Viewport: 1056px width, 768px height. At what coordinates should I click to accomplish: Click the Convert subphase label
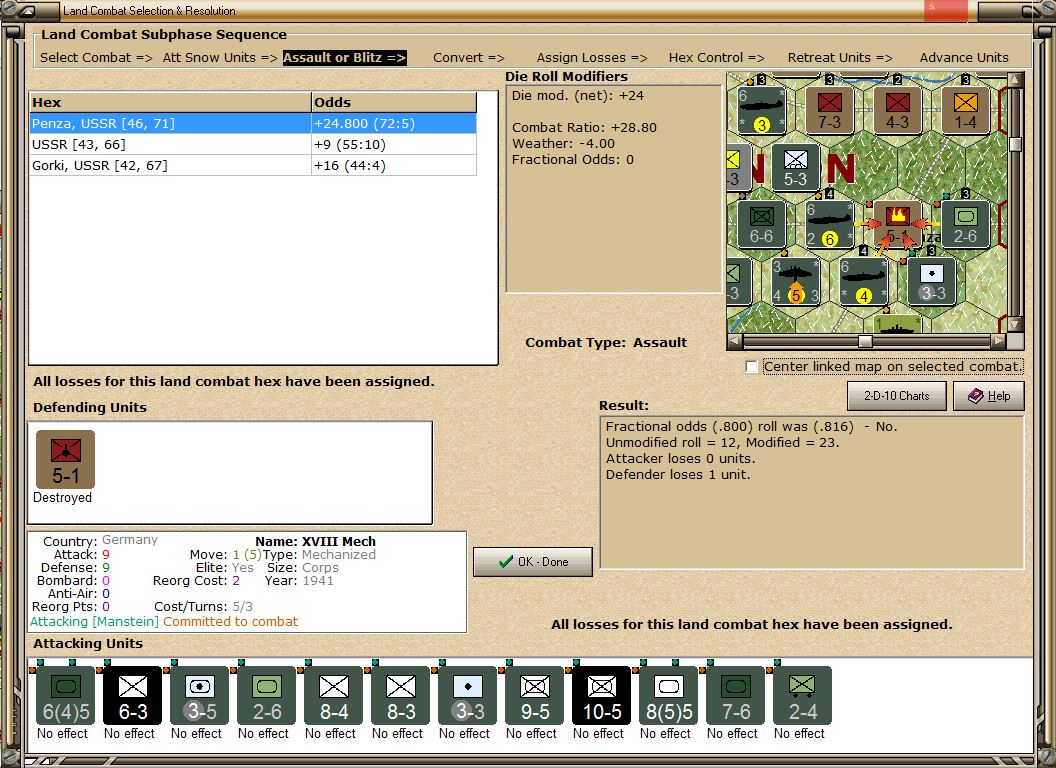click(469, 58)
